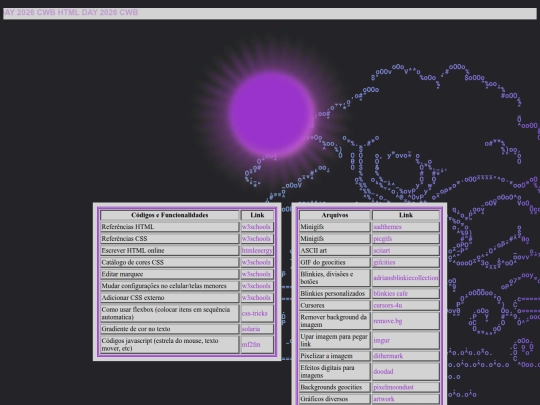Image resolution: width=540 pixels, height=405 pixels.
Task: Select the 'Efeitos digitais para imagens' cell
Action: [x=335, y=372]
